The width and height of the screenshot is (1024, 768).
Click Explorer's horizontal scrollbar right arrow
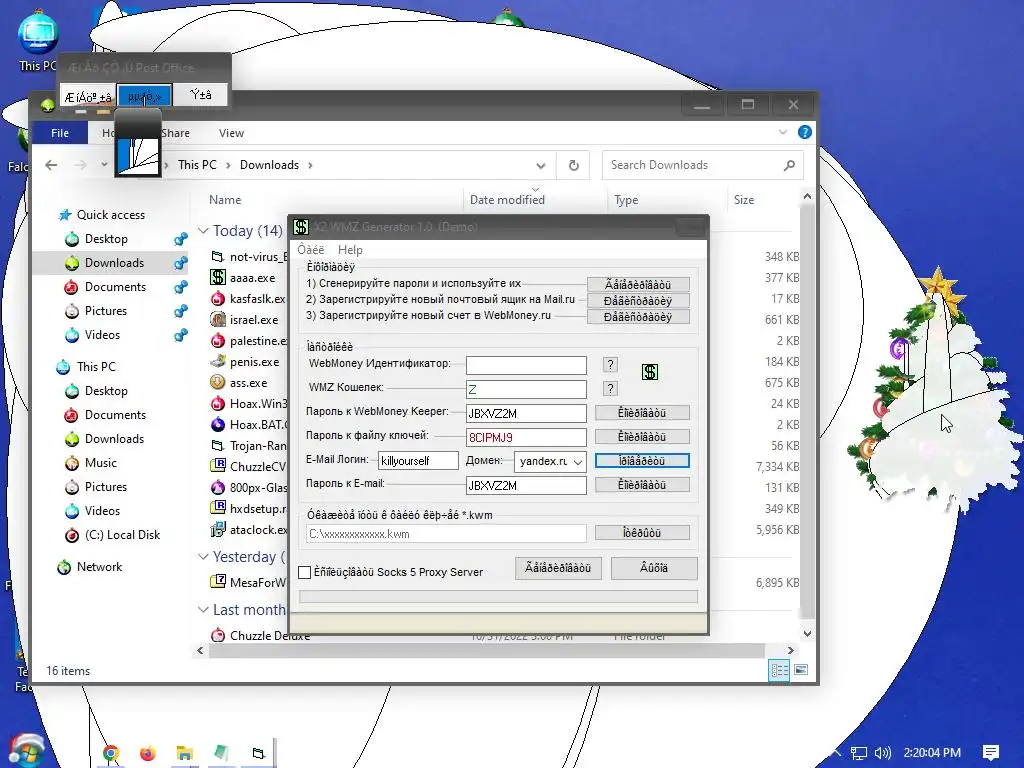point(790,650)
